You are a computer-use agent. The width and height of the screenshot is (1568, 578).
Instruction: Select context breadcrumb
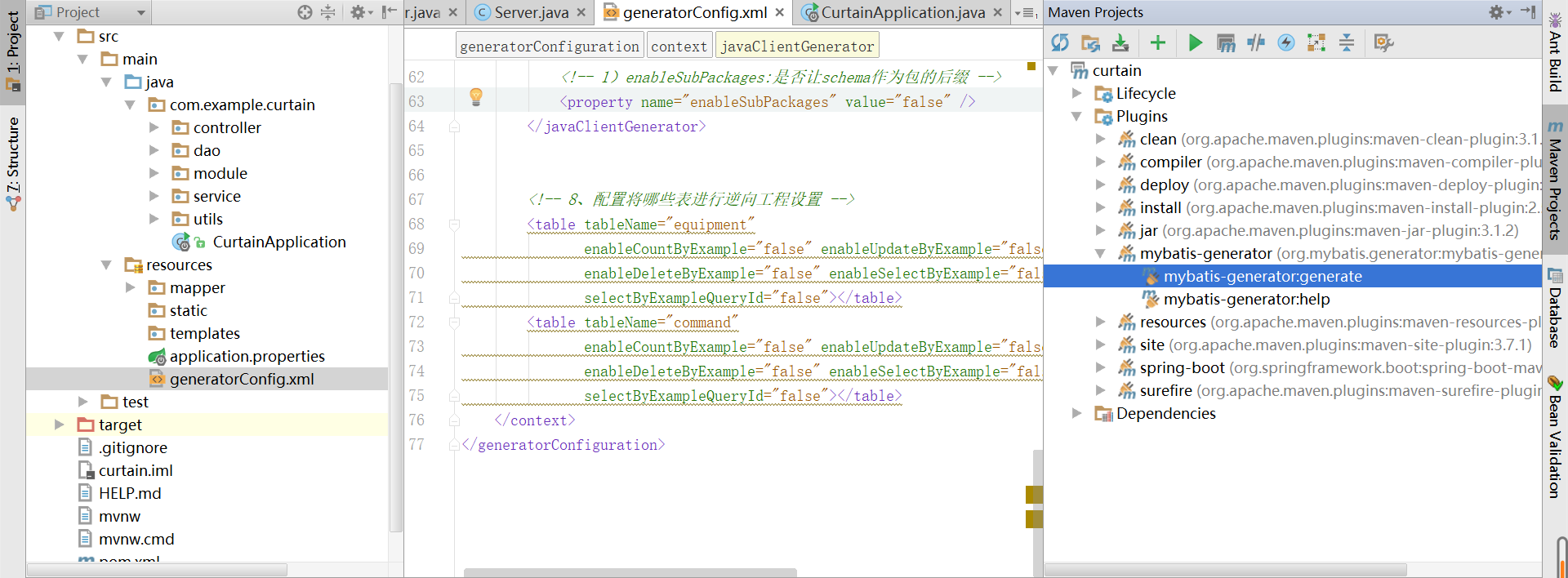tap(679, 46)
